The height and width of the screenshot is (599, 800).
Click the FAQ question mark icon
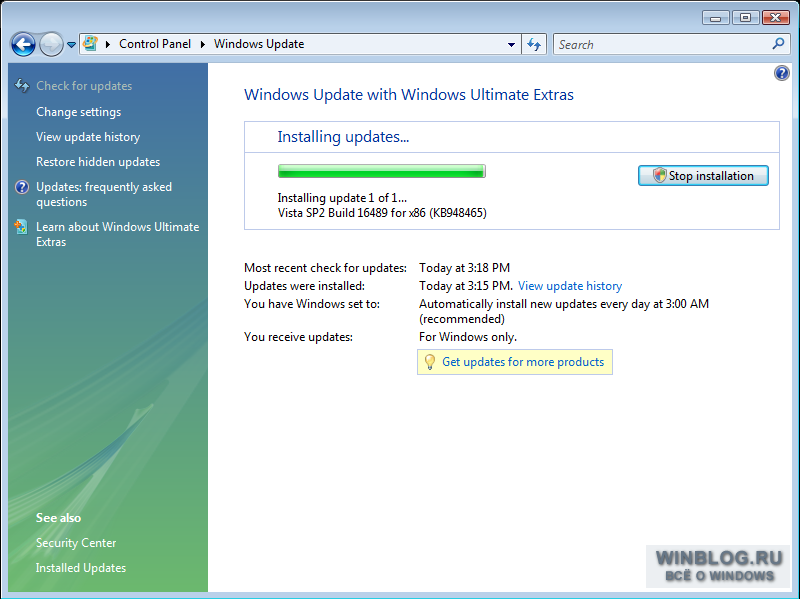point(22,187)
